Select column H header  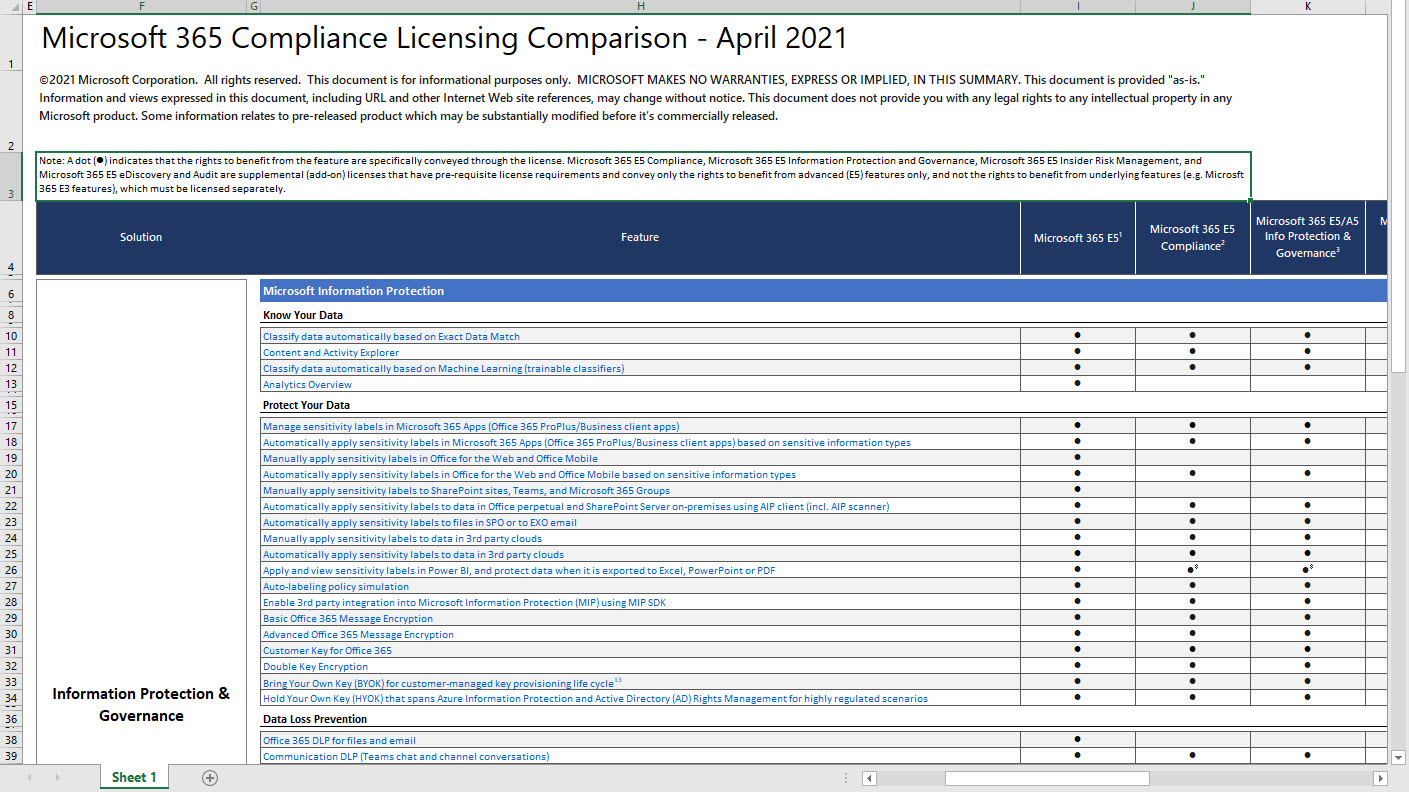tap(640, 6)
